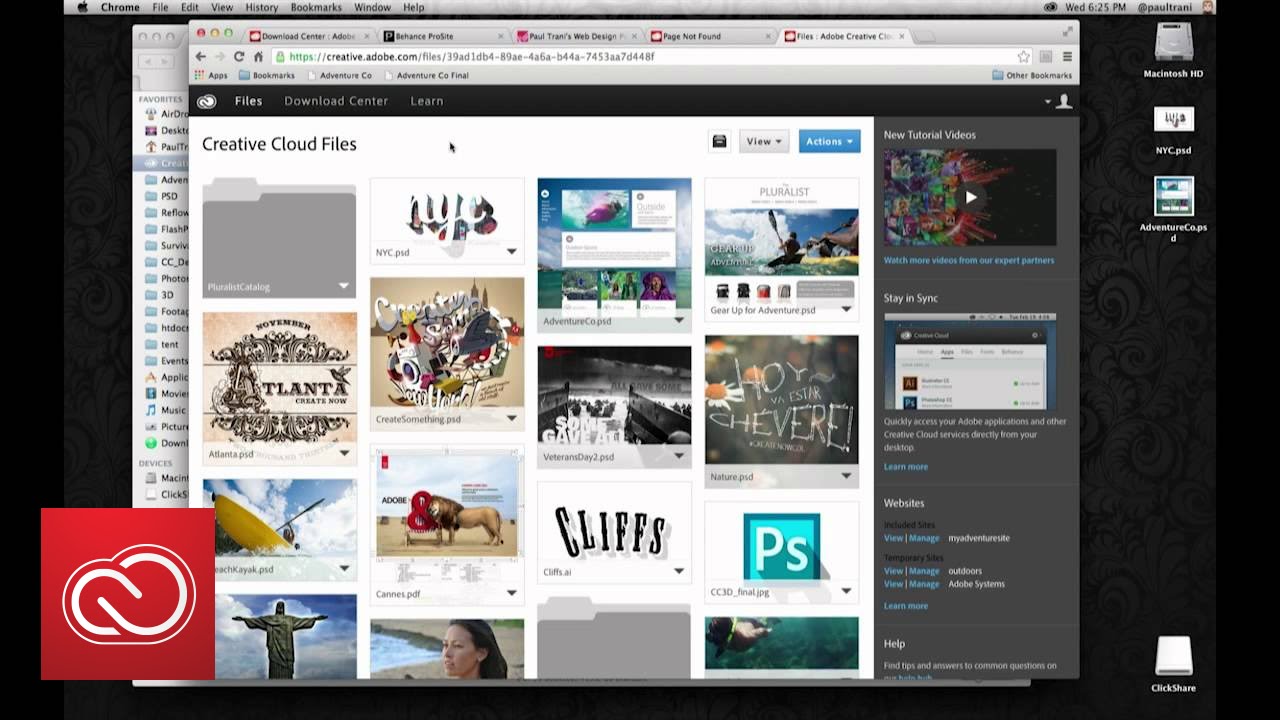Open the Chrome hamburger menu icon
The height and width of the screenshot is (720, 1280).
pyautogui.click(x=1067, y=57)
